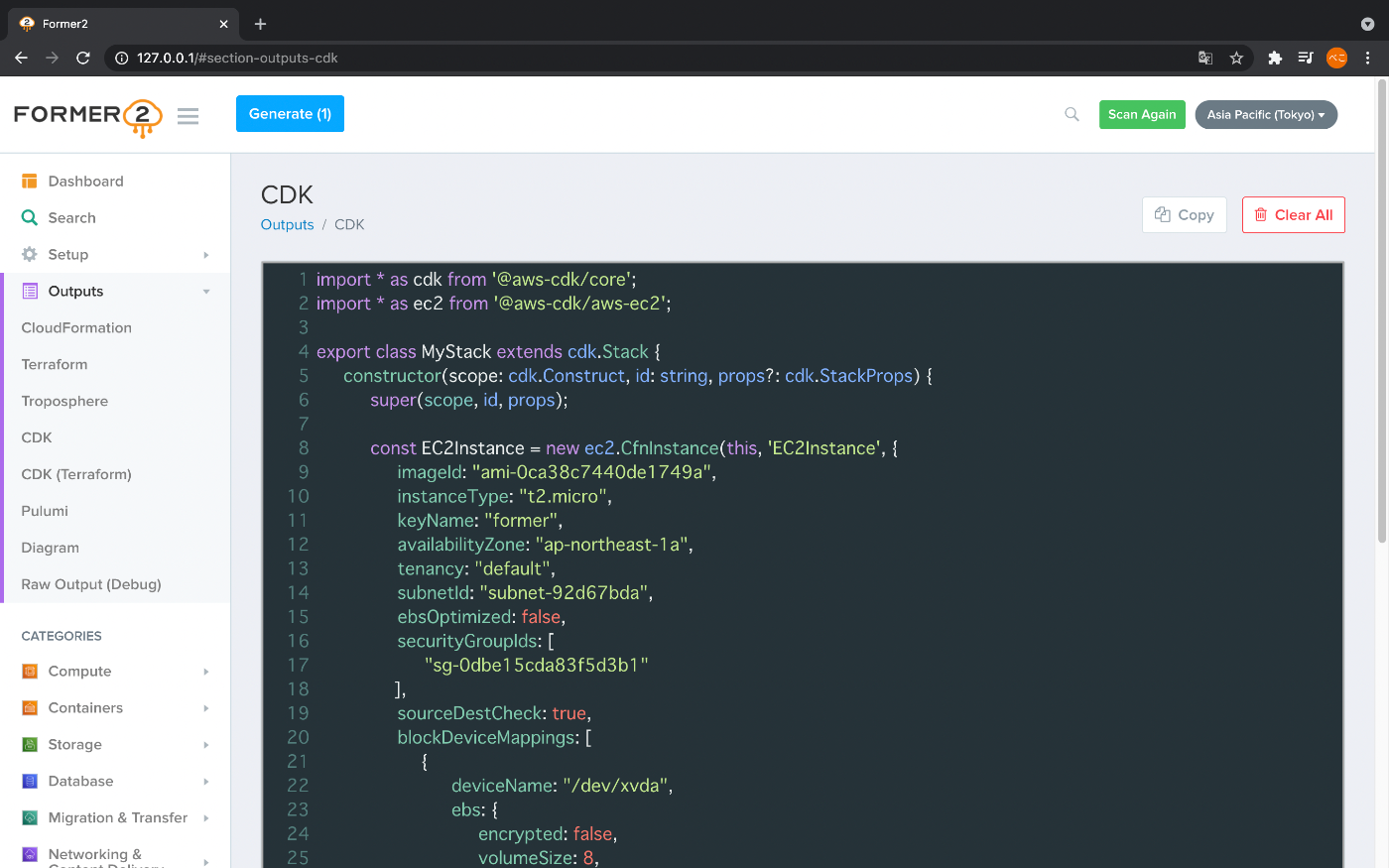Click the Compute category icon
Screen dimensions: 1389x868
30,672
